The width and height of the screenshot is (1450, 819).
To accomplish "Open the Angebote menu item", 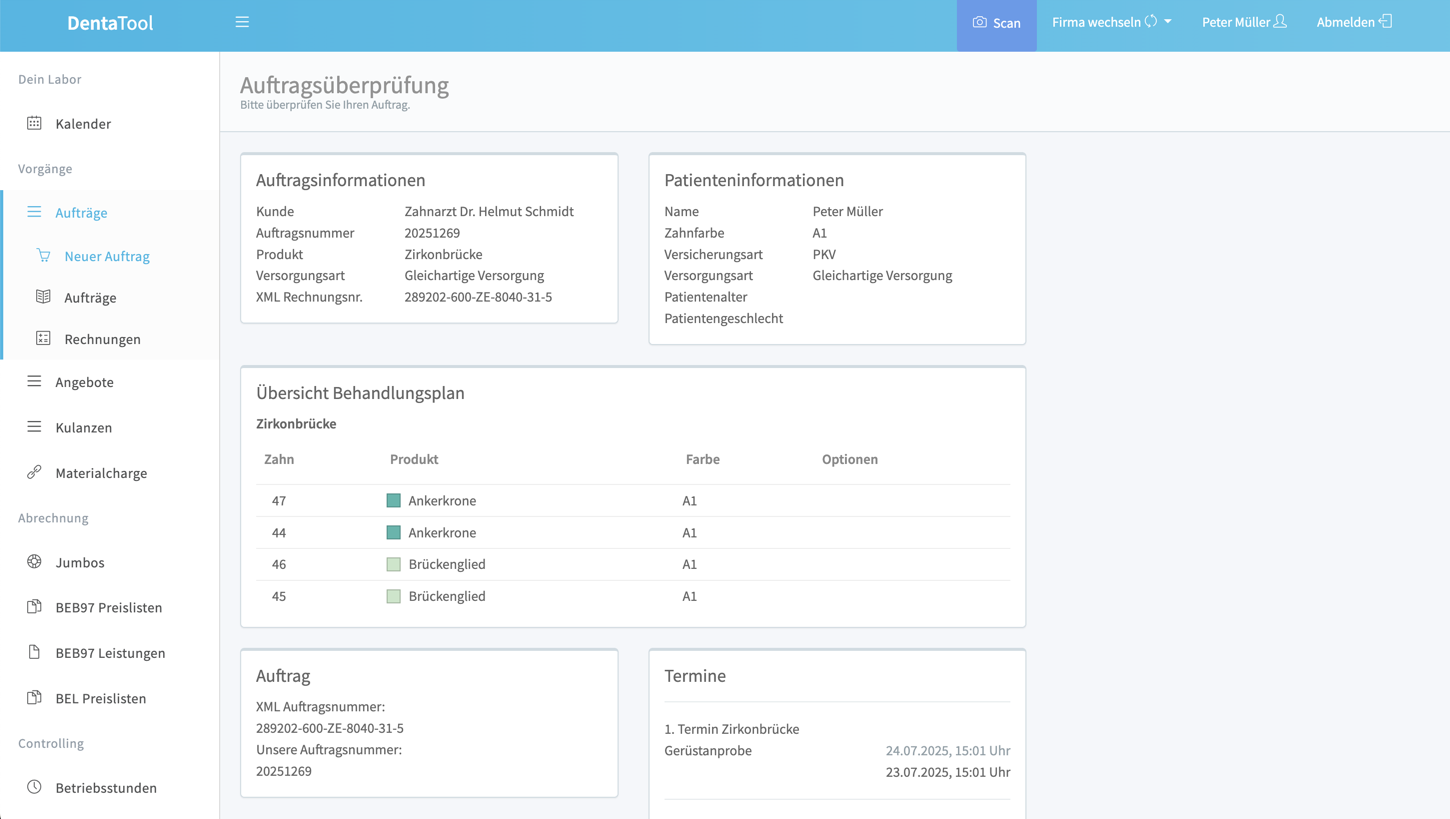I will (84, 382).
